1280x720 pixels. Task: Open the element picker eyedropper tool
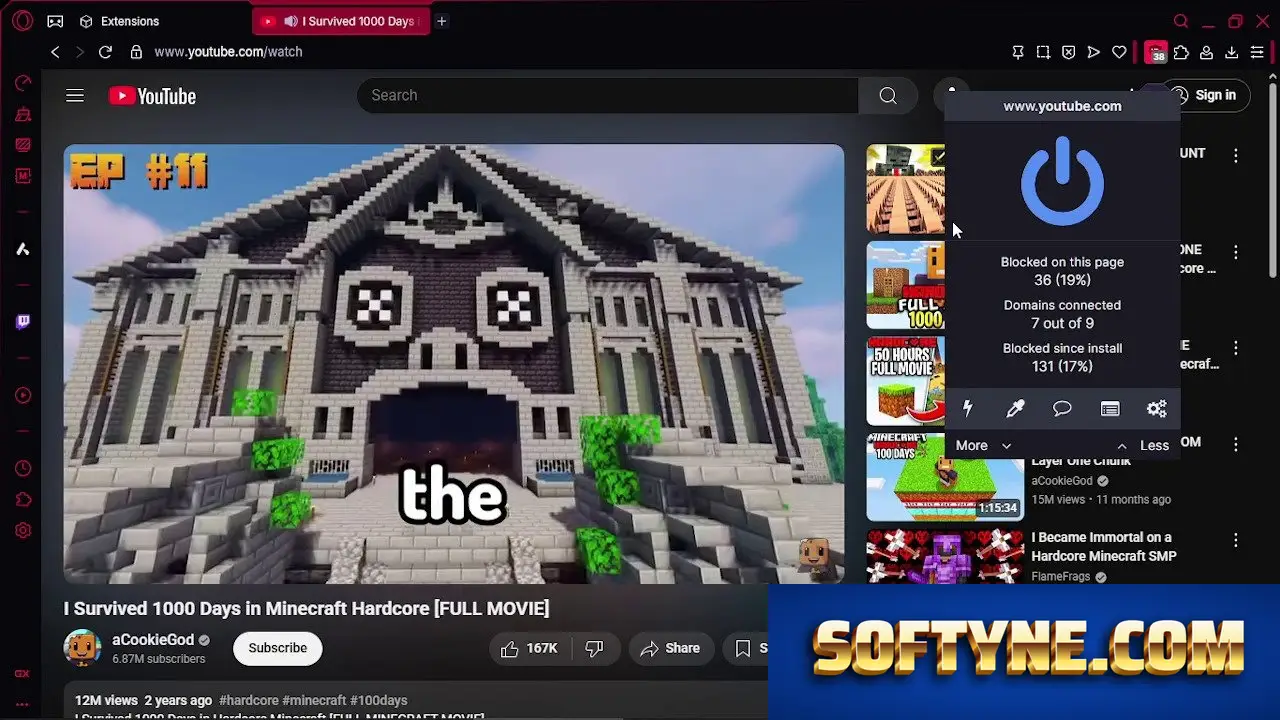[x=1015, y=408]
